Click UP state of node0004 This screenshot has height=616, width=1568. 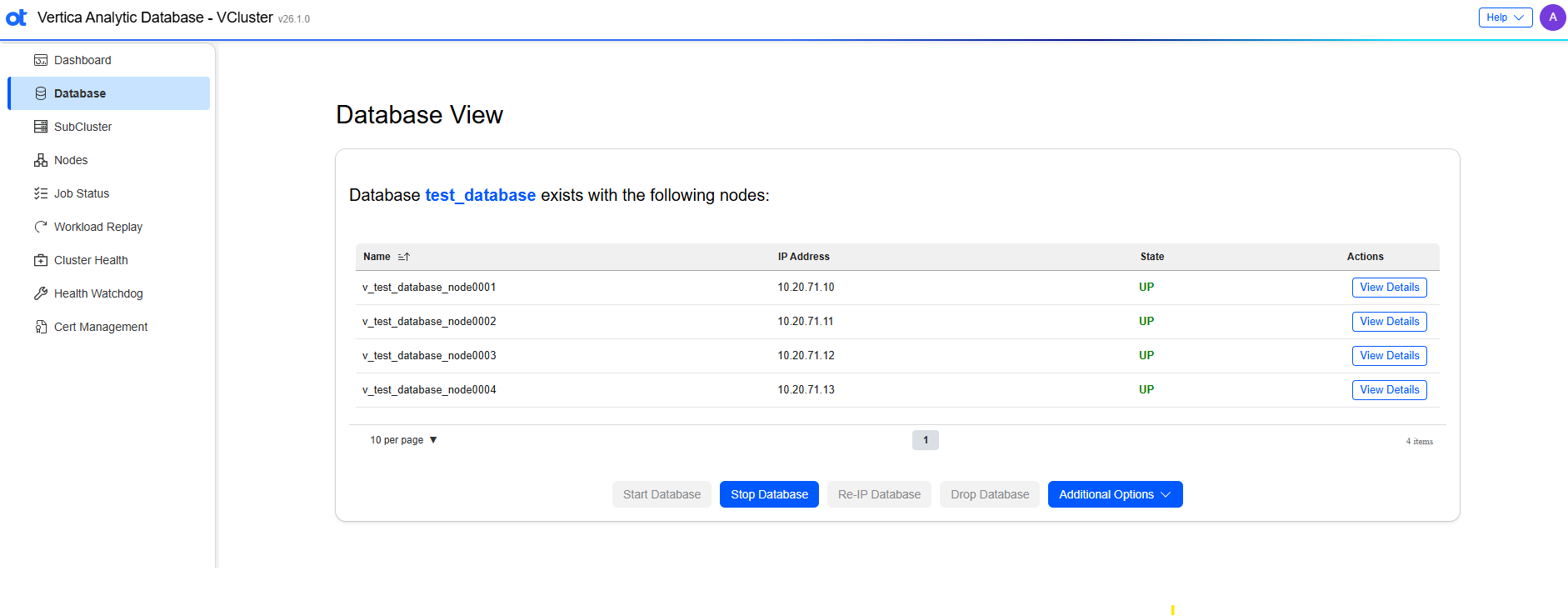point(1146,390)
